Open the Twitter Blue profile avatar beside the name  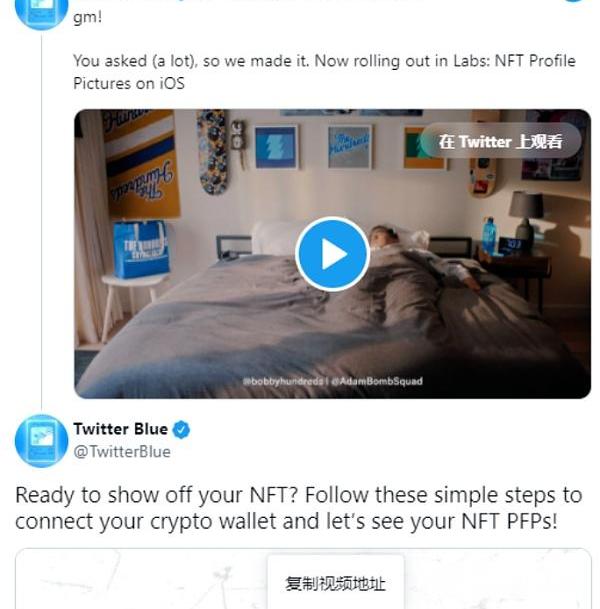pos(42,441)
